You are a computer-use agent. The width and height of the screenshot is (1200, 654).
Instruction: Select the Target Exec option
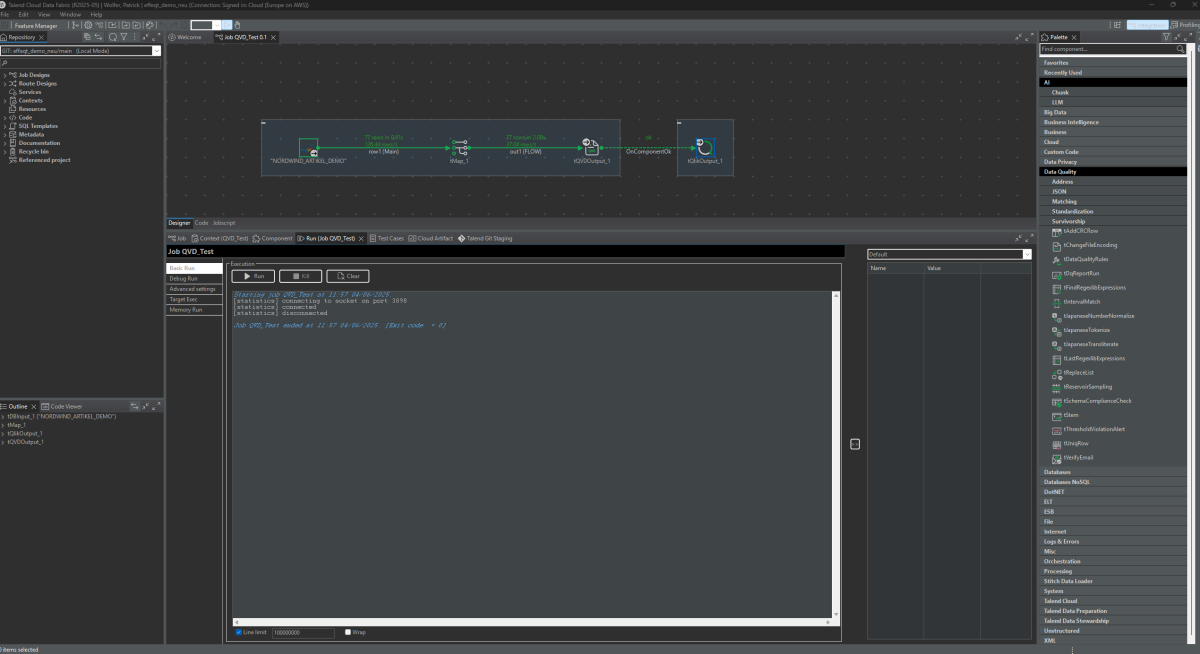click(x=194, y=299)
